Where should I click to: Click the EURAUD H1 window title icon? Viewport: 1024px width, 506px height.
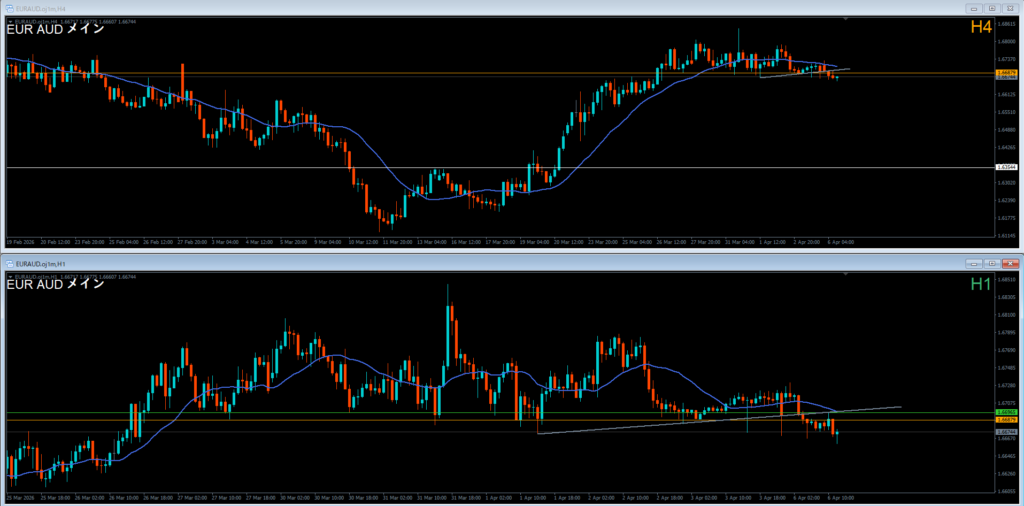pyautogui.click(x=8, y=262)
